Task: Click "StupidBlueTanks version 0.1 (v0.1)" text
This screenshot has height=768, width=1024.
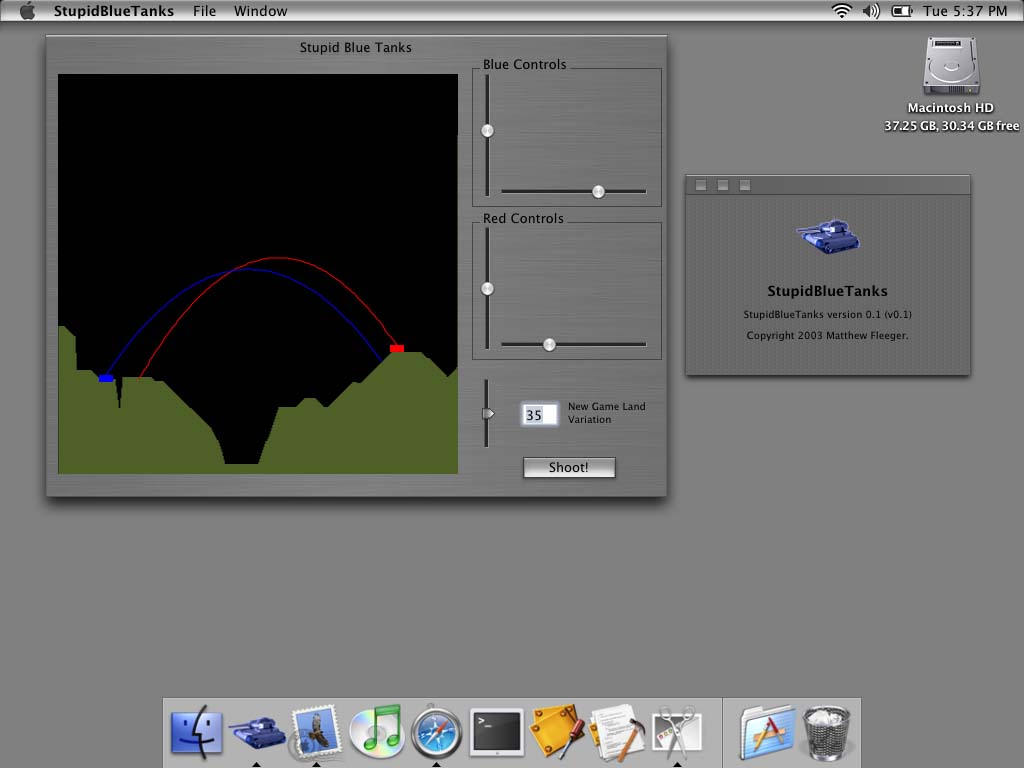Action: pyautogui.click(x=827, y=314)
